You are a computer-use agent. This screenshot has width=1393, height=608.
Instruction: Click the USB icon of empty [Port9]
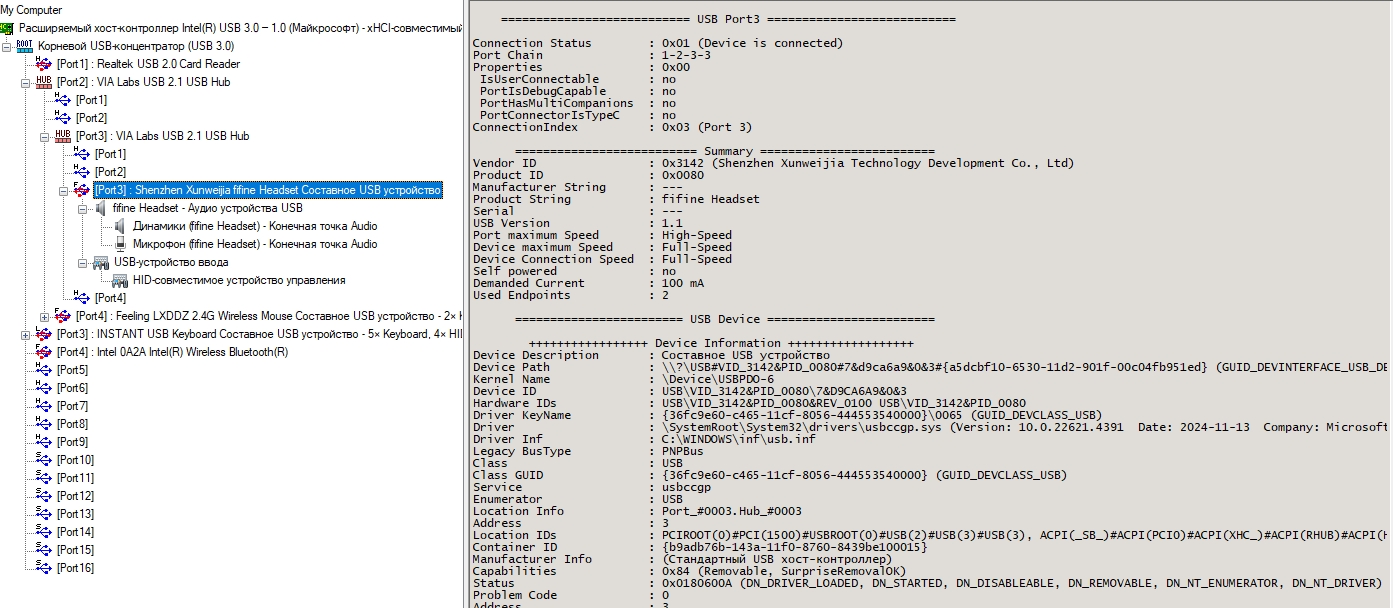point(44,442)
